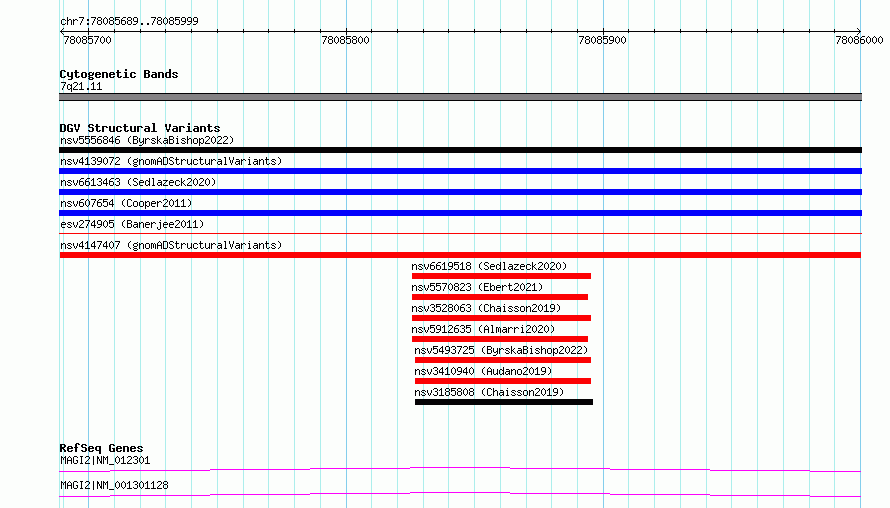Click the blue nsv4139072 variant bar
890x508 pixels.
460,171
